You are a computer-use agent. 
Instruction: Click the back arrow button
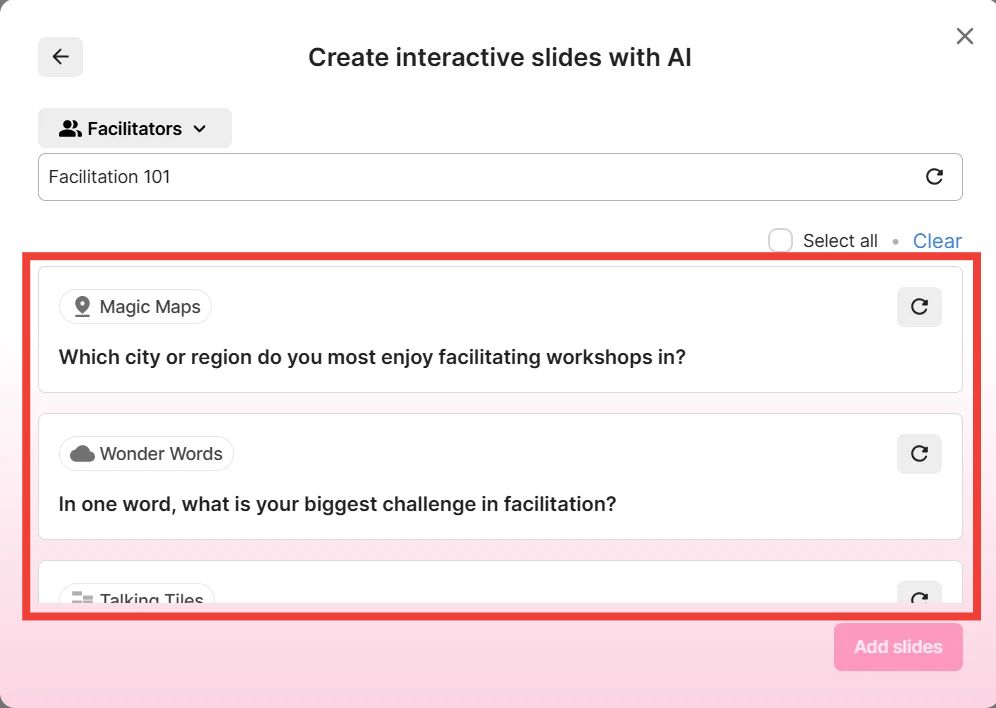pos(60,57)
